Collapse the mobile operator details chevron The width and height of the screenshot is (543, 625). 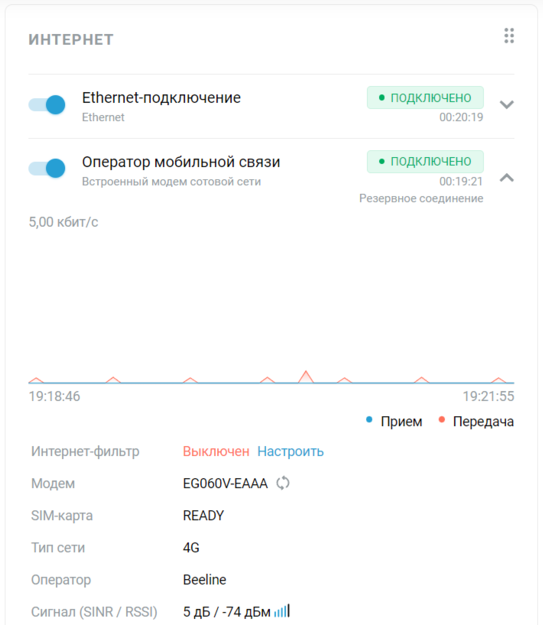tap(507, 178)
